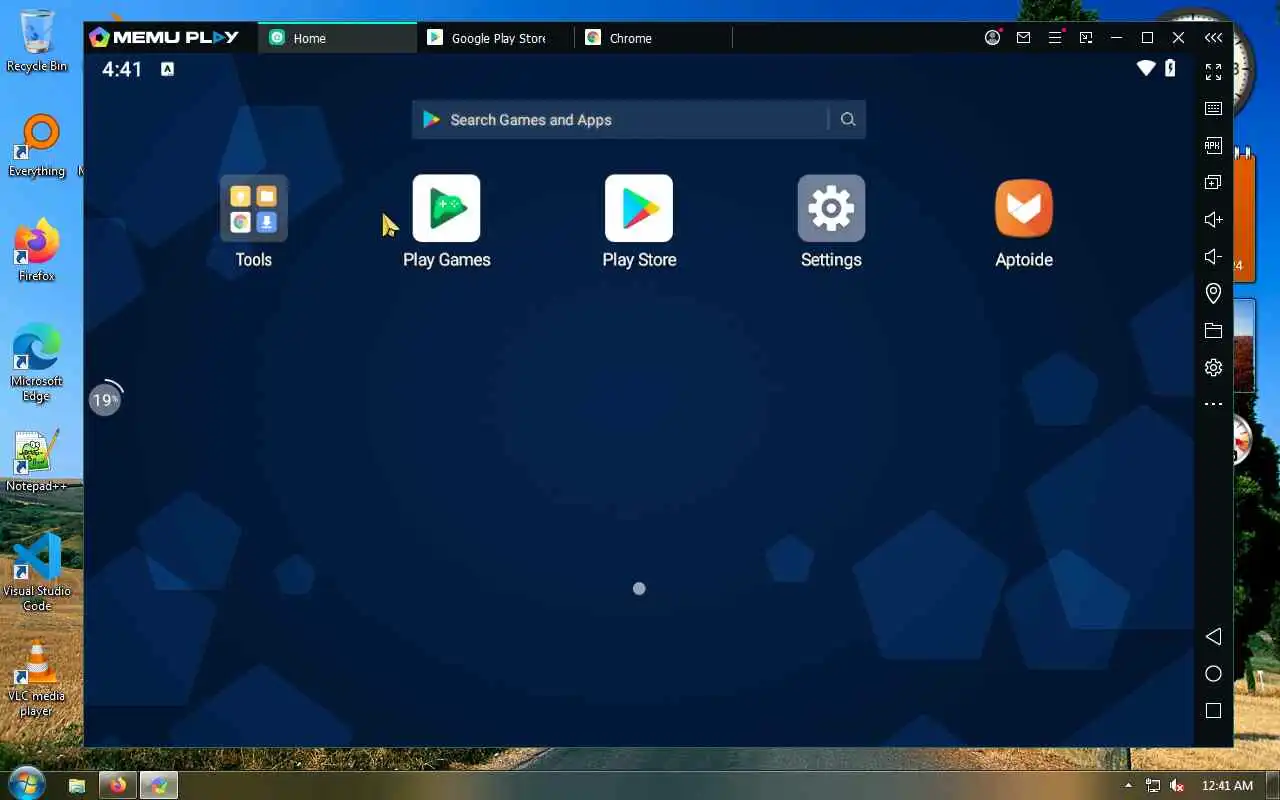Select the Microsoft Edge desktop shortcut
The height and width of the screenshot is (800, 1280).
[x=37, y=362]
